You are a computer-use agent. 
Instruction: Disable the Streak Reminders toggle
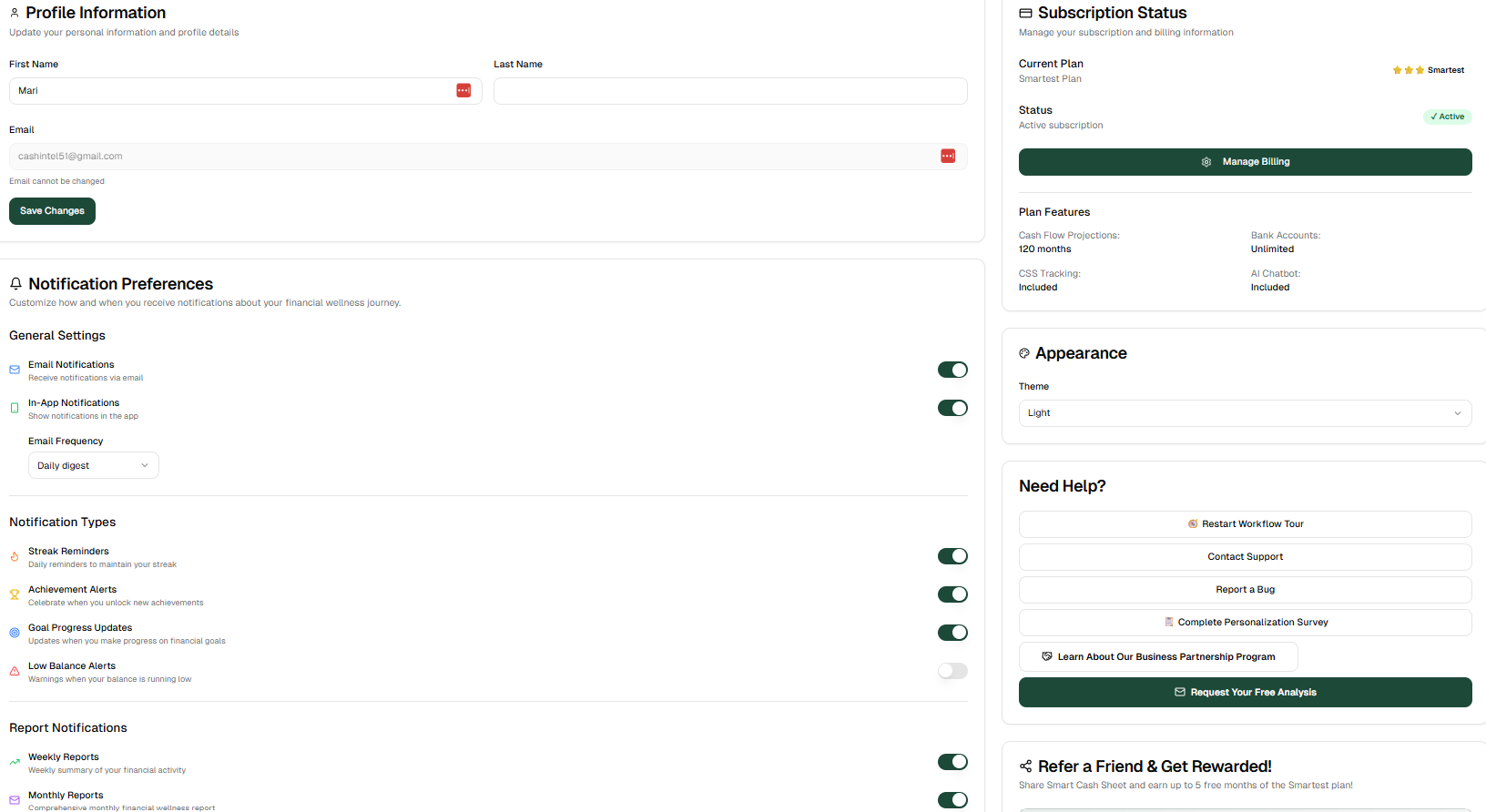pos(952,556)
